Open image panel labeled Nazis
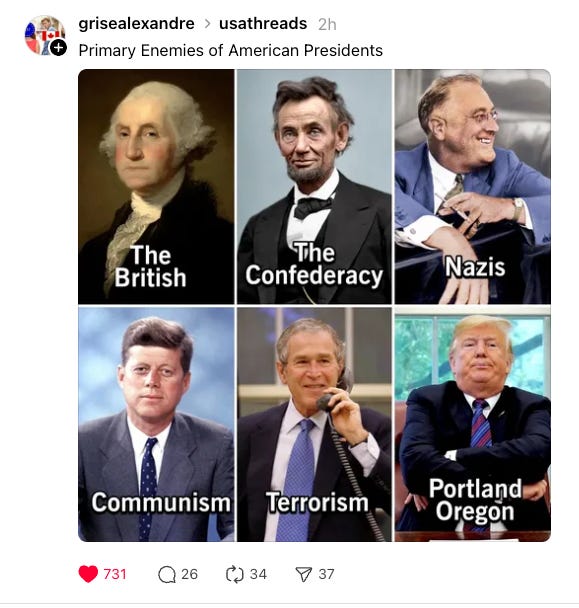 472,187
